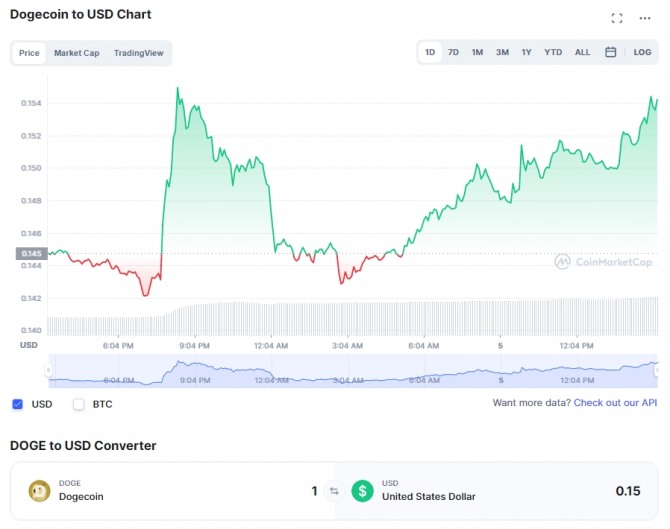Enable the BTC checkbox
Image resolution: width=670 pixels, height=529 pixels.
tap(79, 404)
